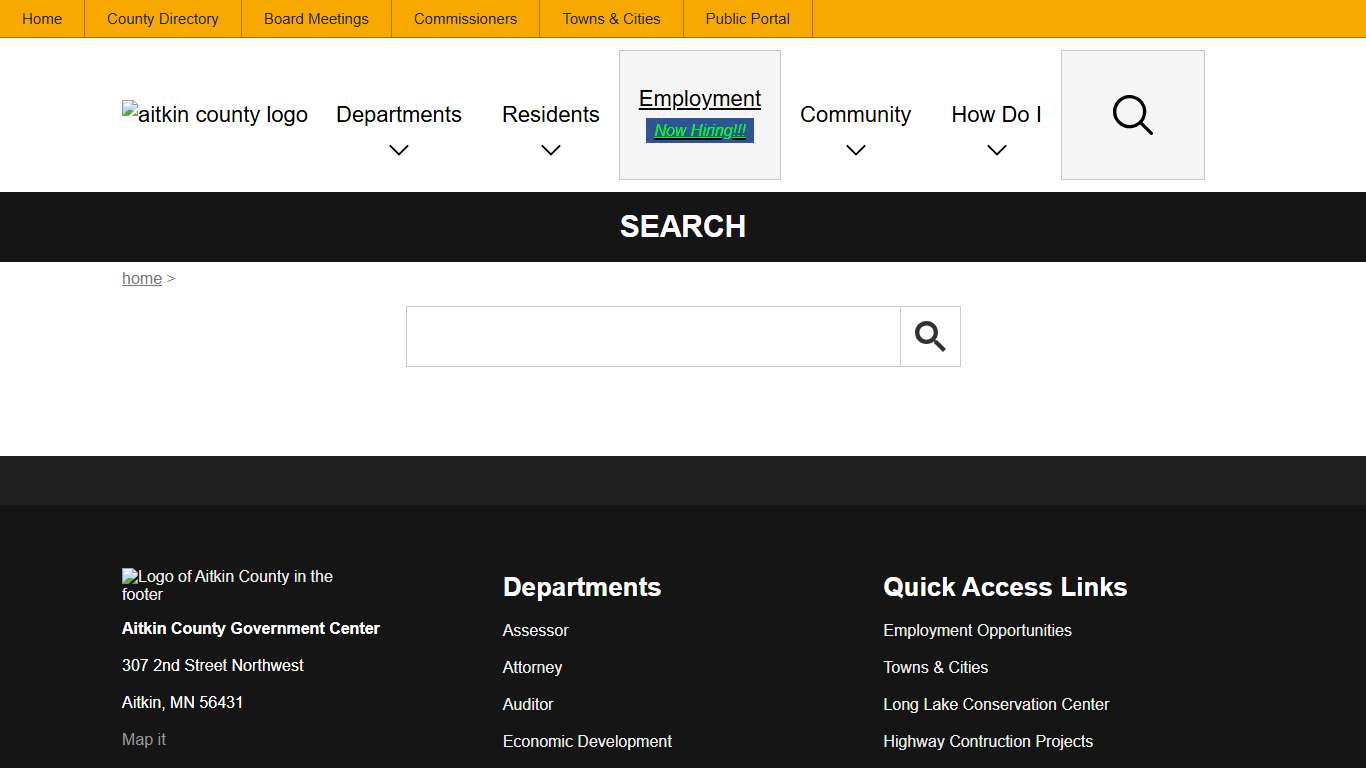Click the header magnifying glass search icon
The image size is (1366, 768).
coord(1132,115)
